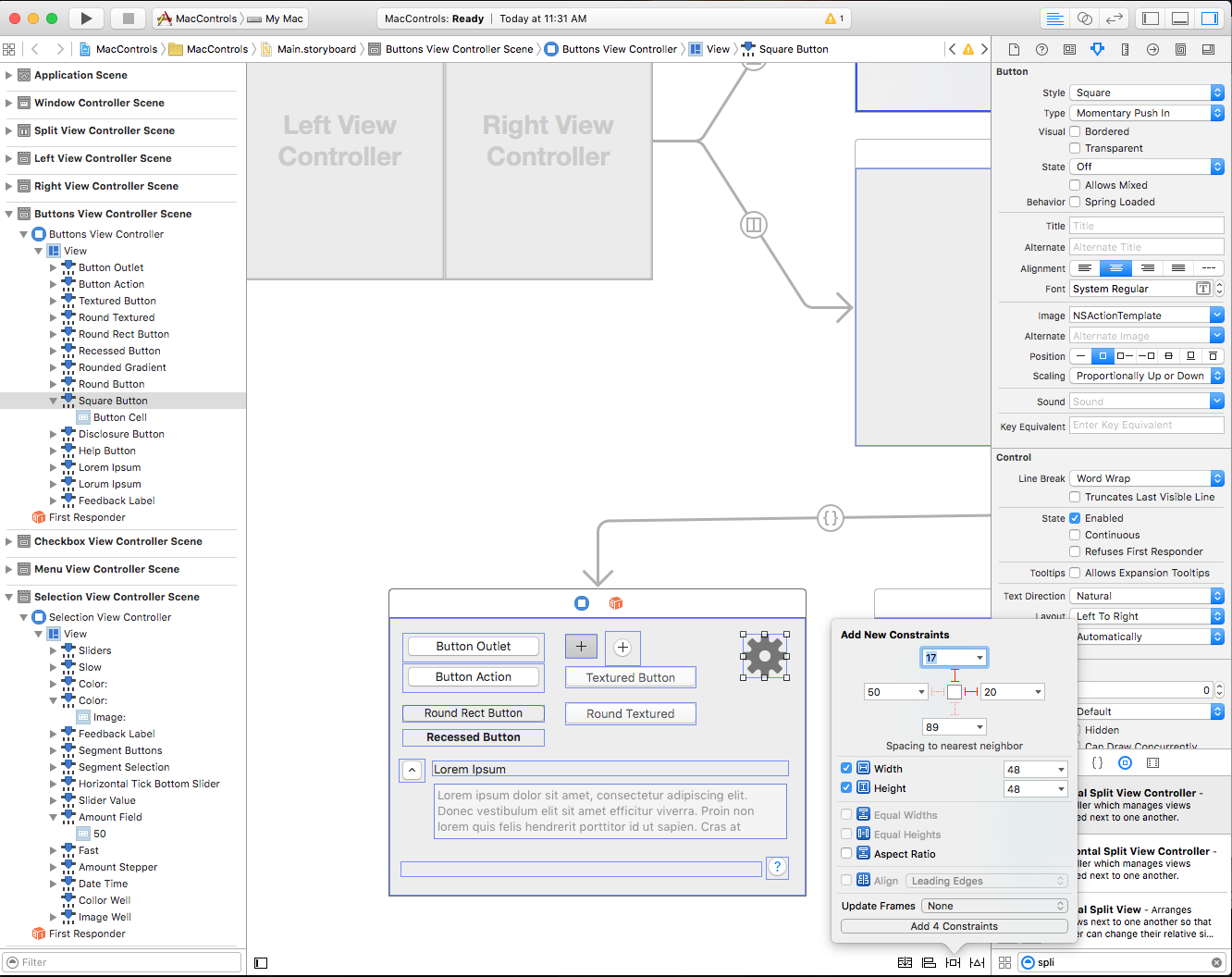Click the Align constraints icon in canvas toolbar
The image size is (1232, 977).
coord(929,962)
